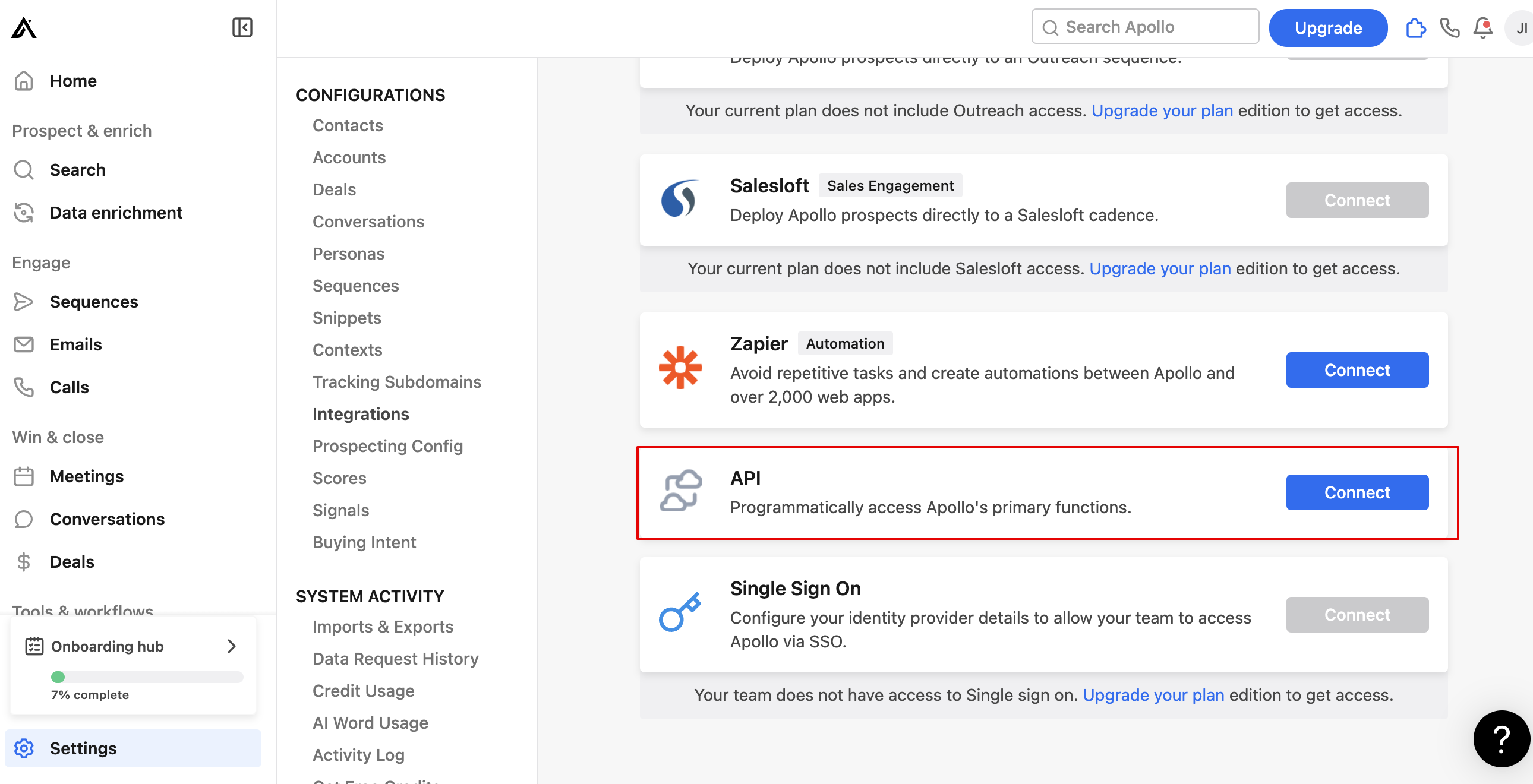Viewport: 1533px width, 784px height.
Task: Collapse the left sidebar panel icon
Action: point(242,27)
